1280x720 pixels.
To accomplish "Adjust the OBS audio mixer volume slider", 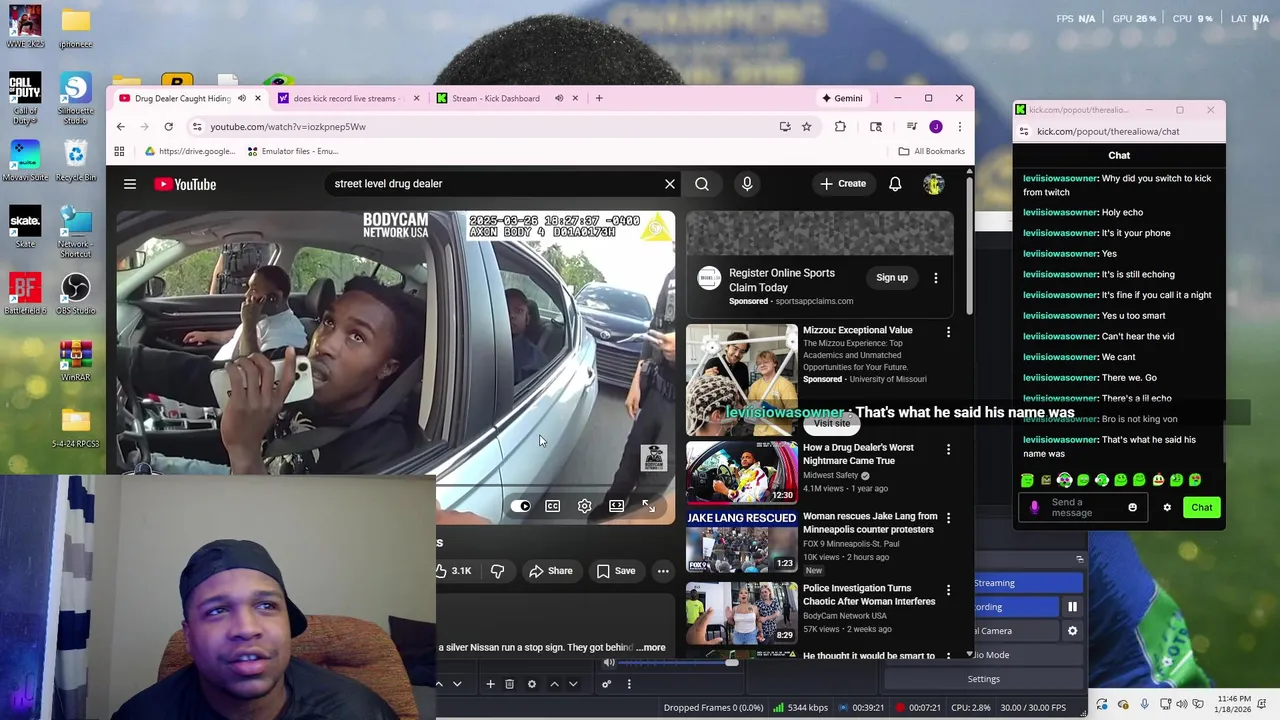I will [676, 663].
